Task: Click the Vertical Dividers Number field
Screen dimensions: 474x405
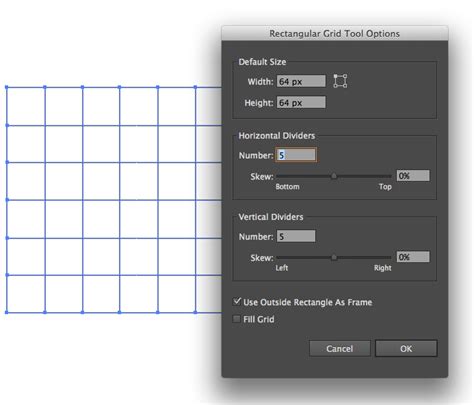Action: pos(296,236)
